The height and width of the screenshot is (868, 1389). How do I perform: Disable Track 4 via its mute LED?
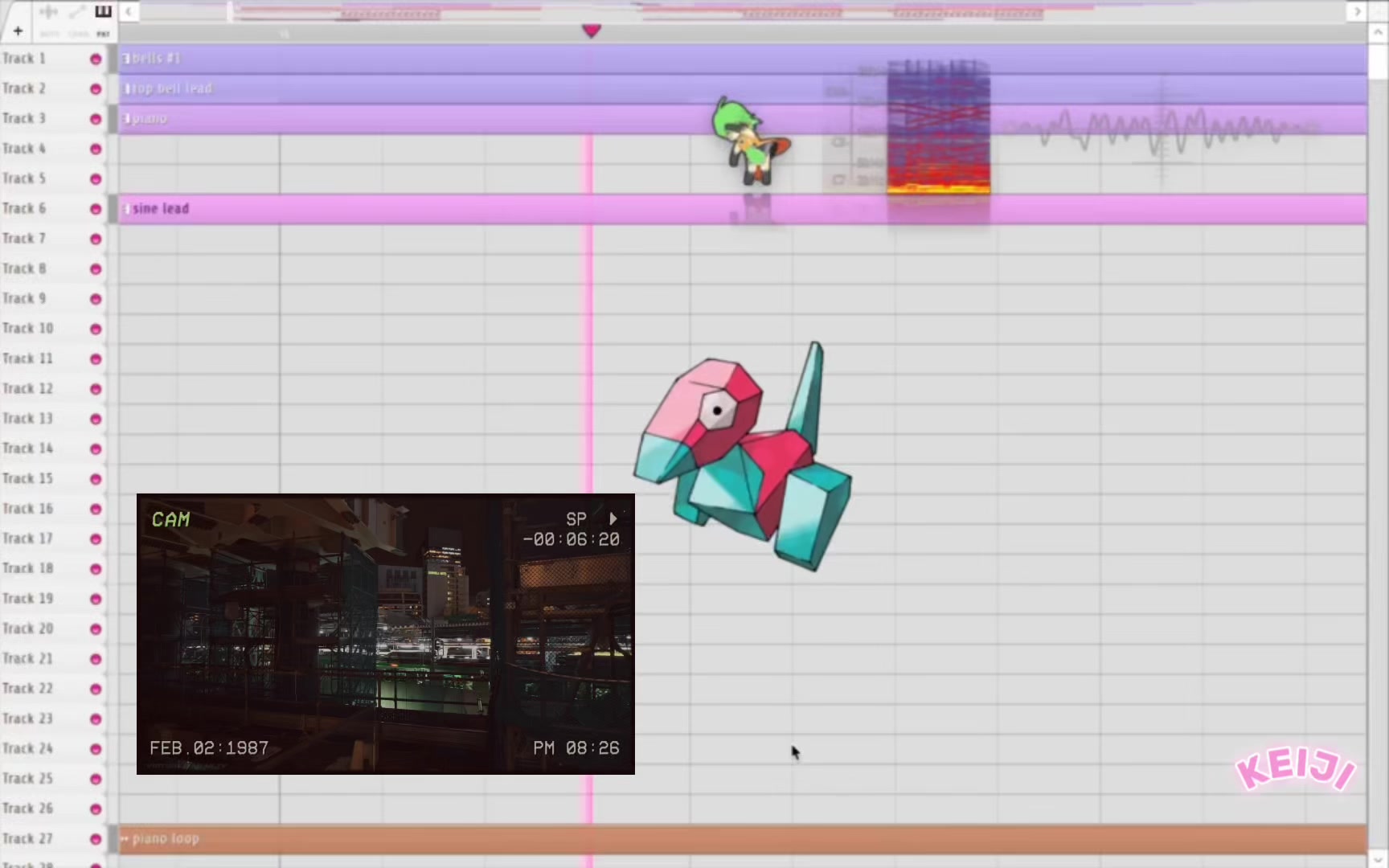point(96,149)
